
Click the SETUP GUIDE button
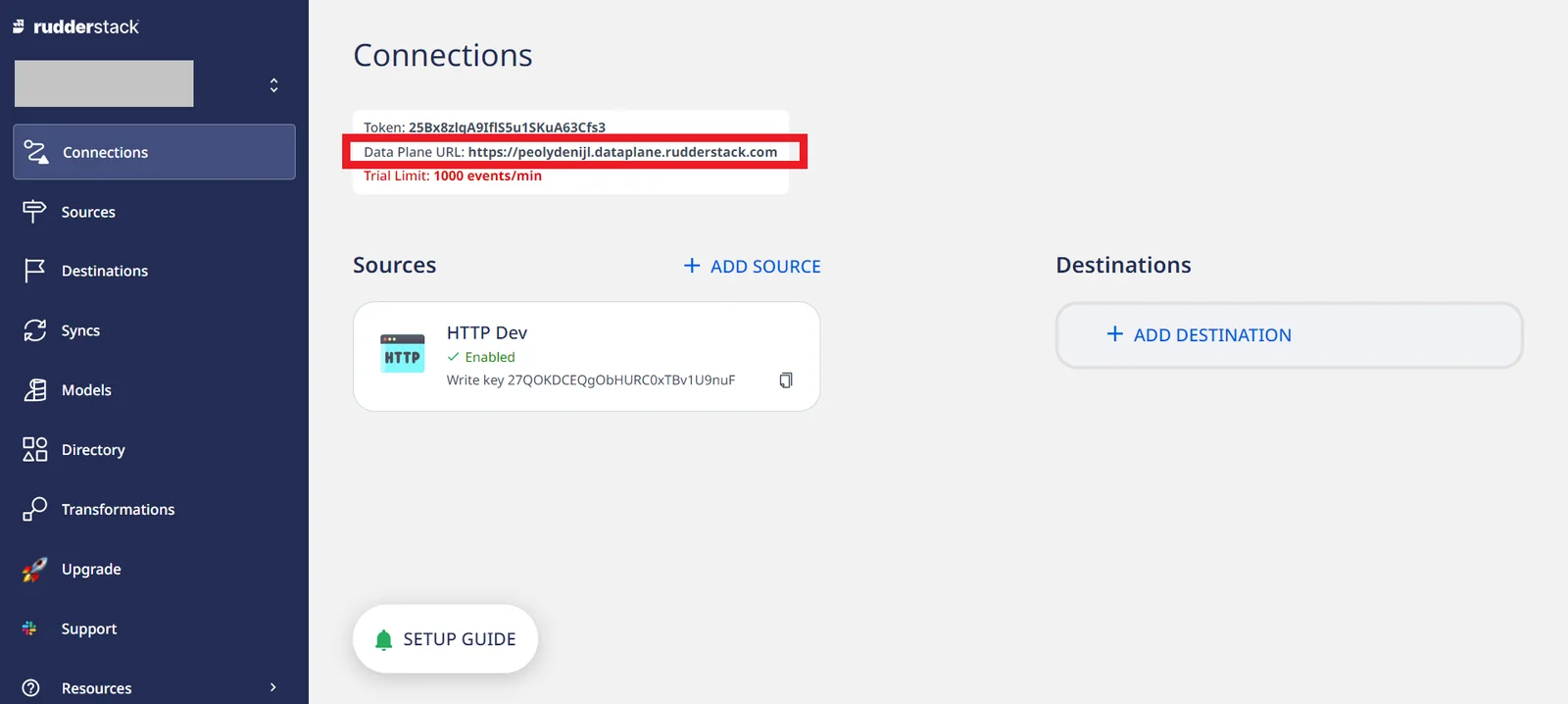tap(446, 639)
